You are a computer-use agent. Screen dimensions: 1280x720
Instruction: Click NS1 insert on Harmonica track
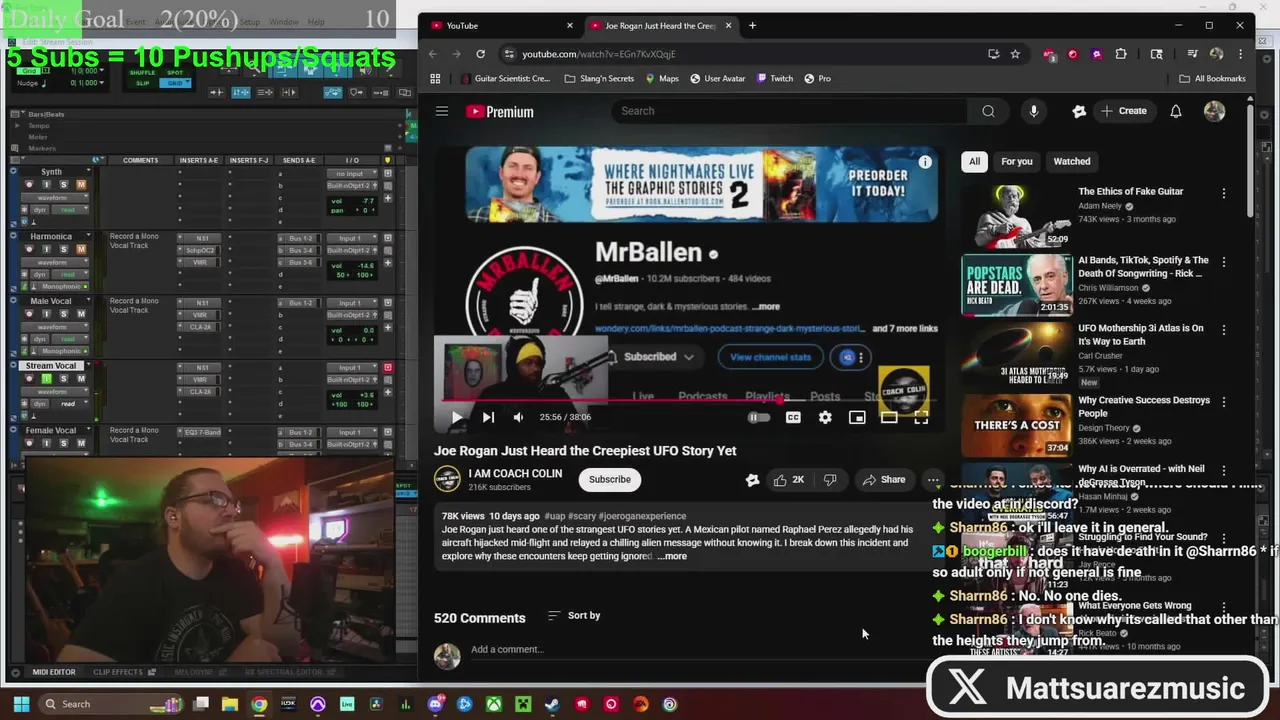tap(203, 239)
